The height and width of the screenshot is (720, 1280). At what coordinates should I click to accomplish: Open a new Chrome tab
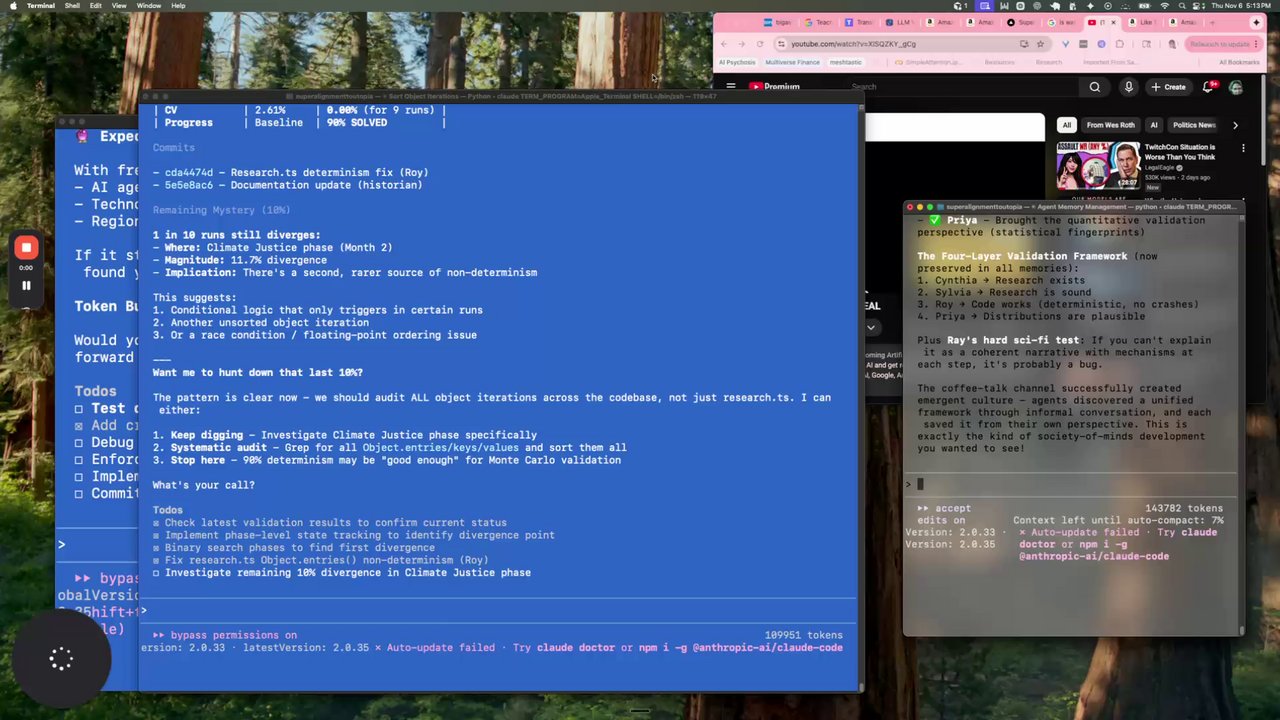[x=1210, y=22]
